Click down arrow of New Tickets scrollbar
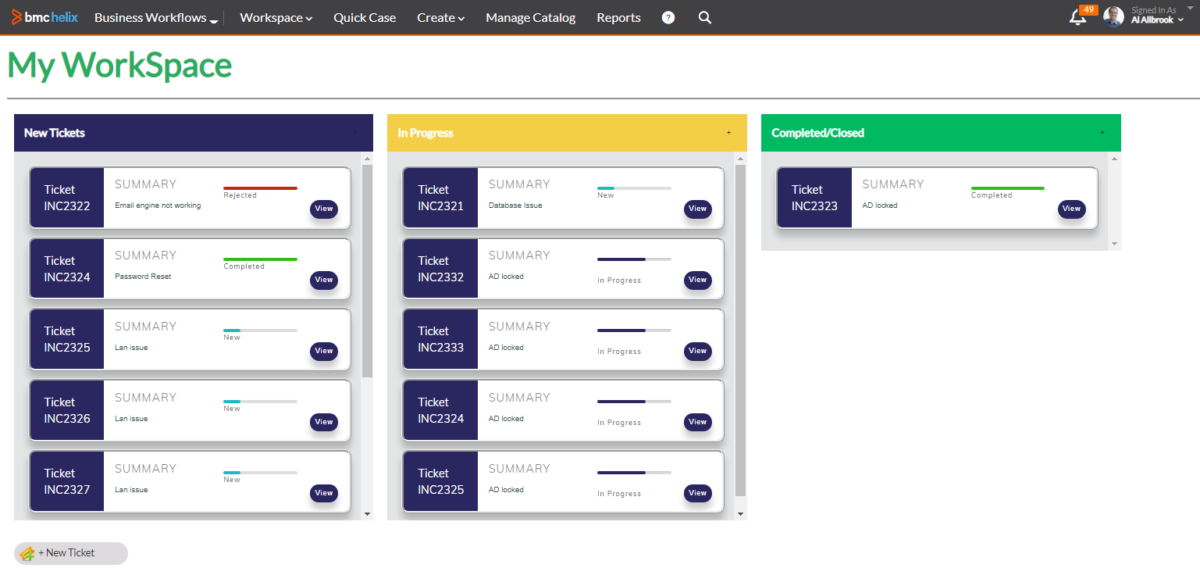The image size is (1200, 586). tap(367, 514)
